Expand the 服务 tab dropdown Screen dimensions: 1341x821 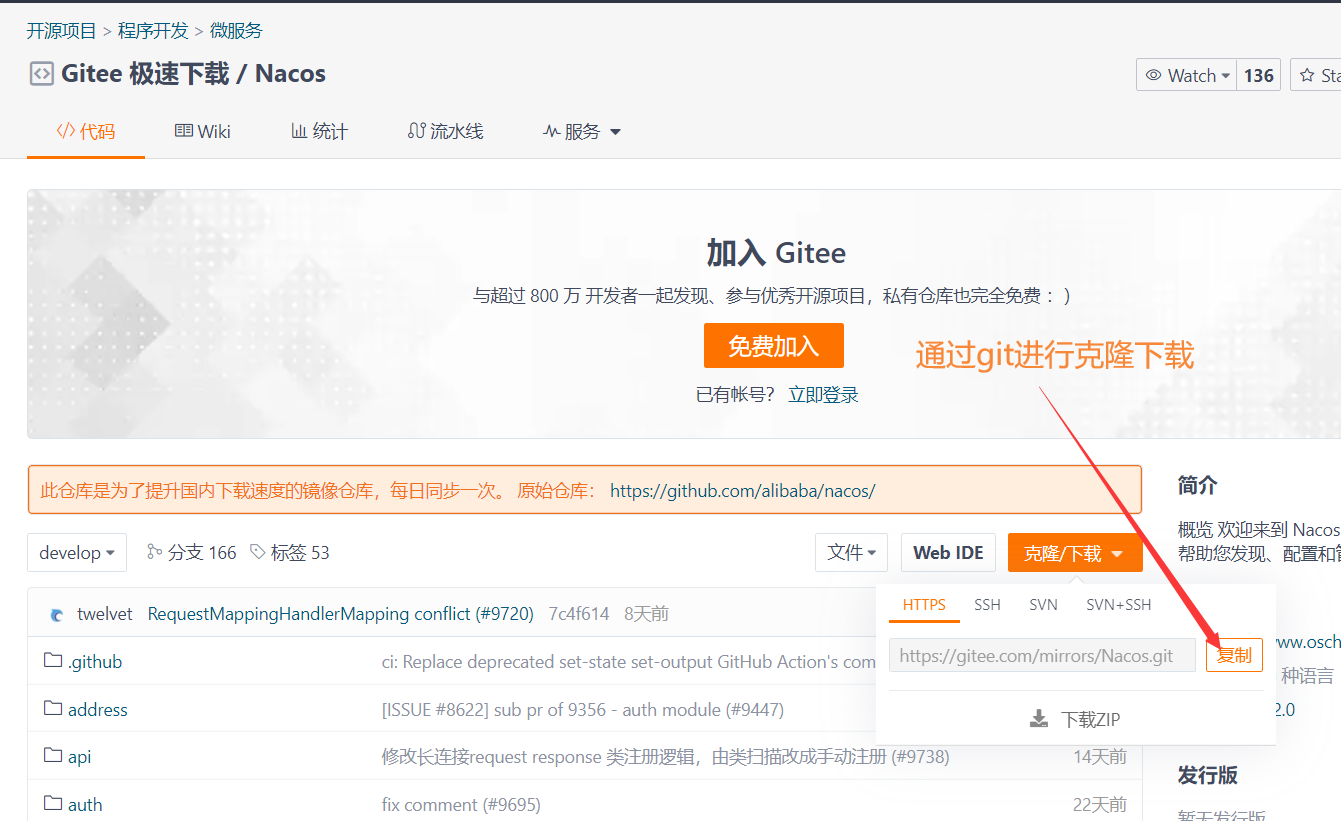point(615,132)
